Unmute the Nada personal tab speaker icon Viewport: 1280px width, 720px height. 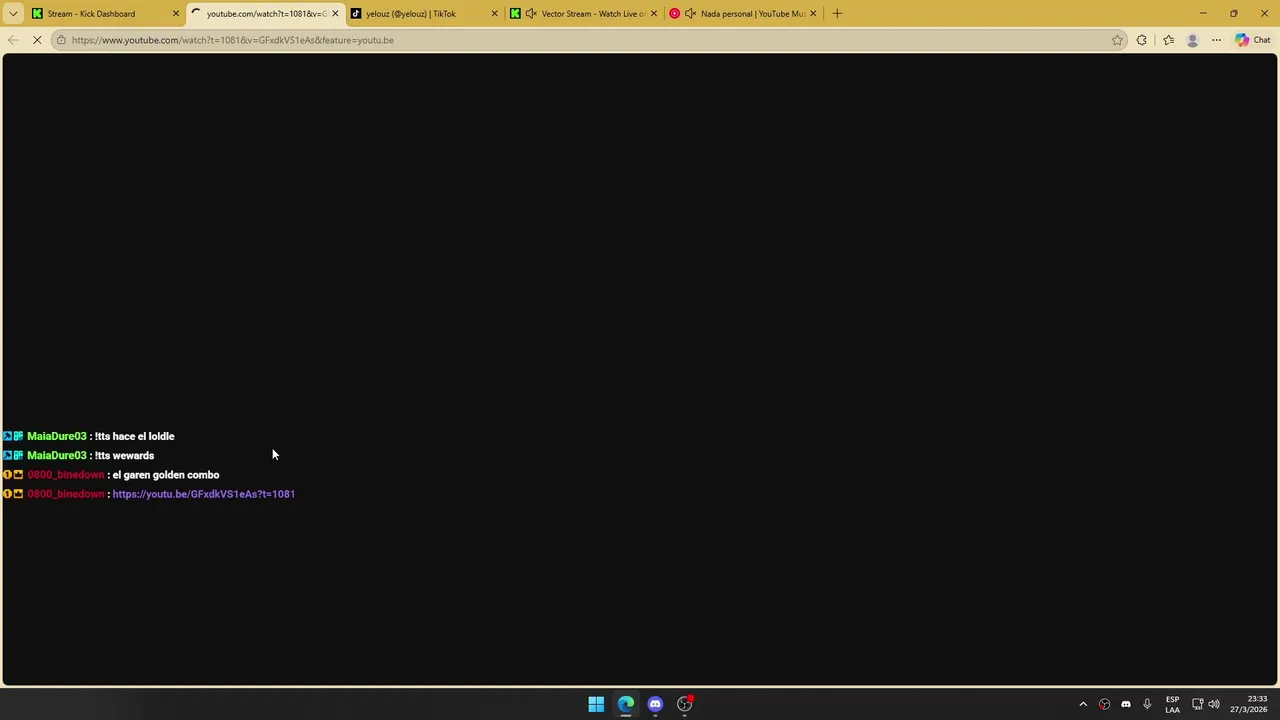point(690,13)
